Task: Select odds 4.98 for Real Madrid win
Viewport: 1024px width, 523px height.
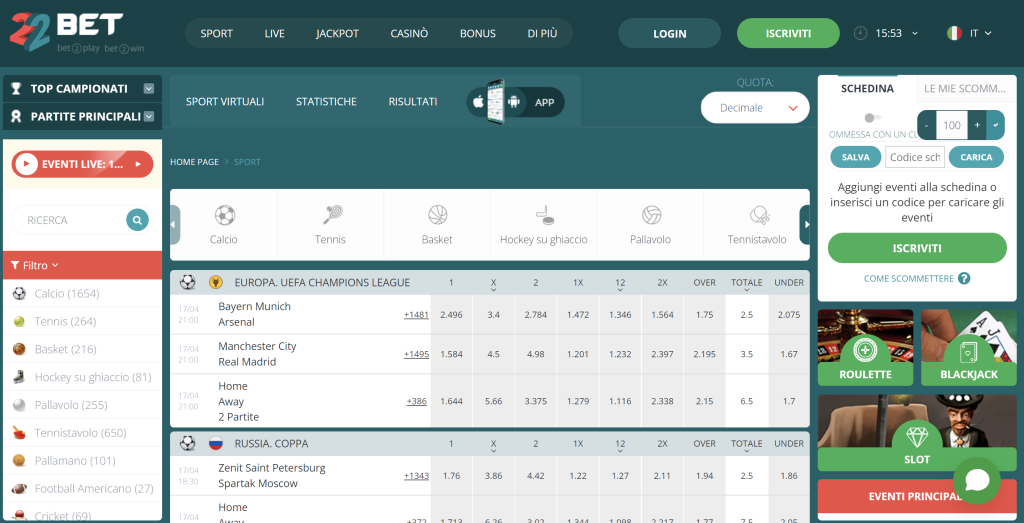Action: pos(536,354)
